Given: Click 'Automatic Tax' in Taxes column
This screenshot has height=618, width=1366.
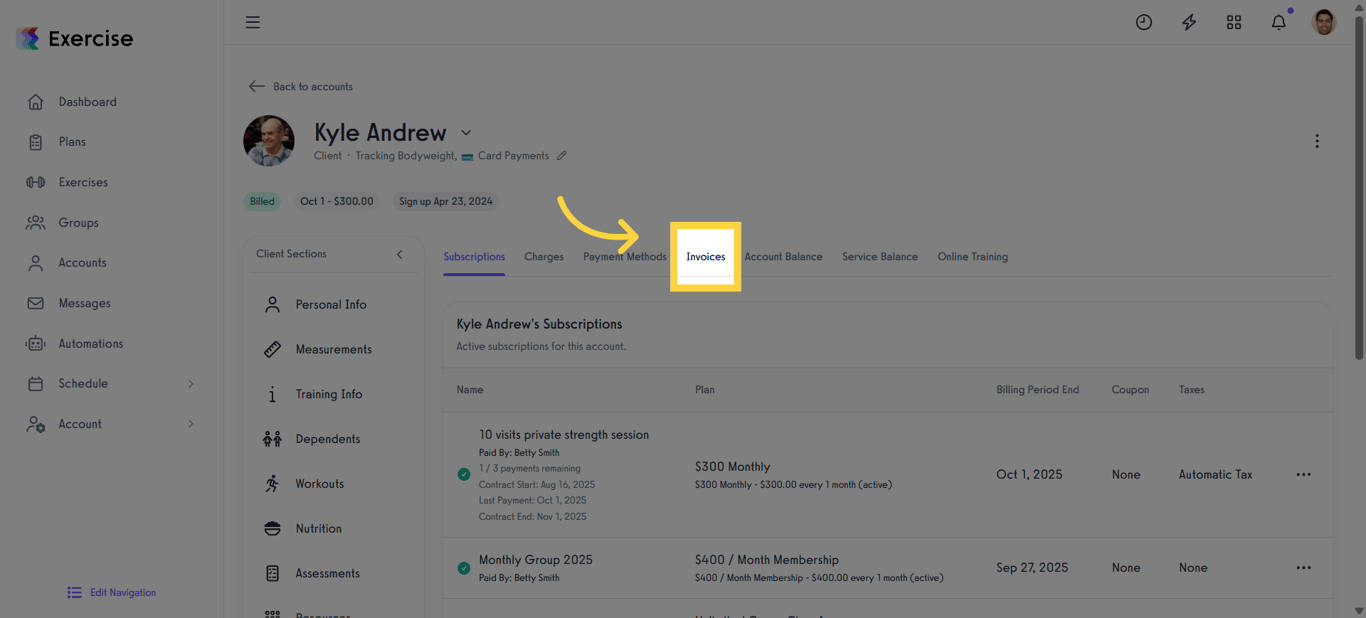Looking at the screenshot, I should [1215, 475].
